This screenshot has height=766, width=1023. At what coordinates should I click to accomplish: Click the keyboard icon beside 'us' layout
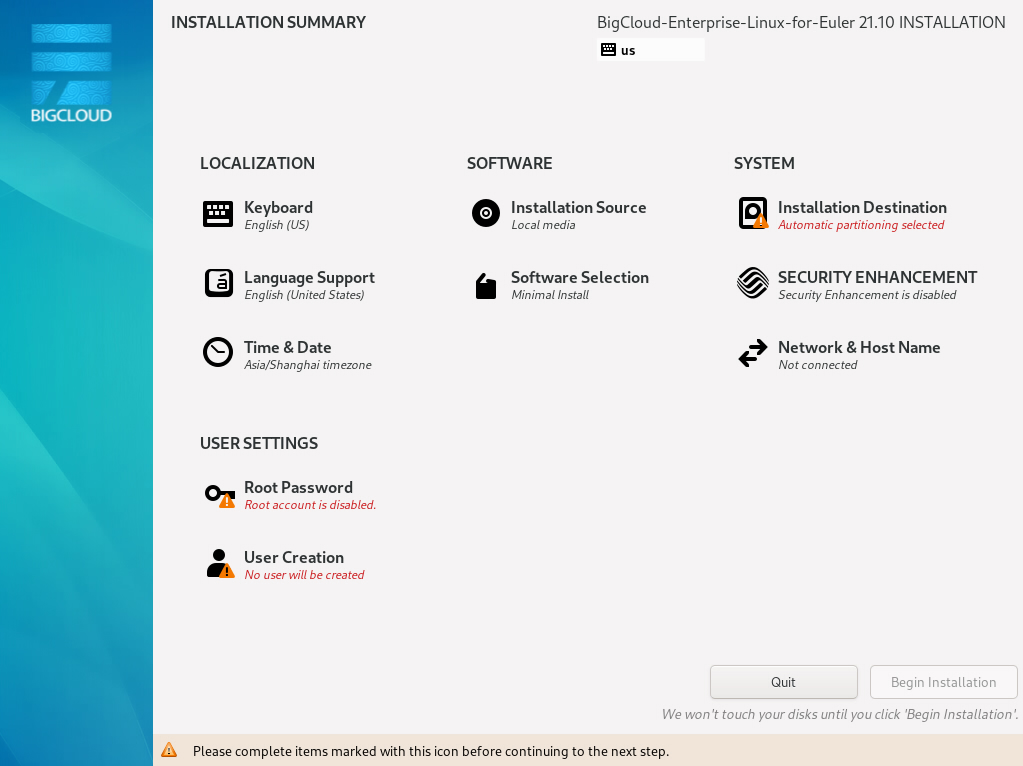[x=608, y=50]
